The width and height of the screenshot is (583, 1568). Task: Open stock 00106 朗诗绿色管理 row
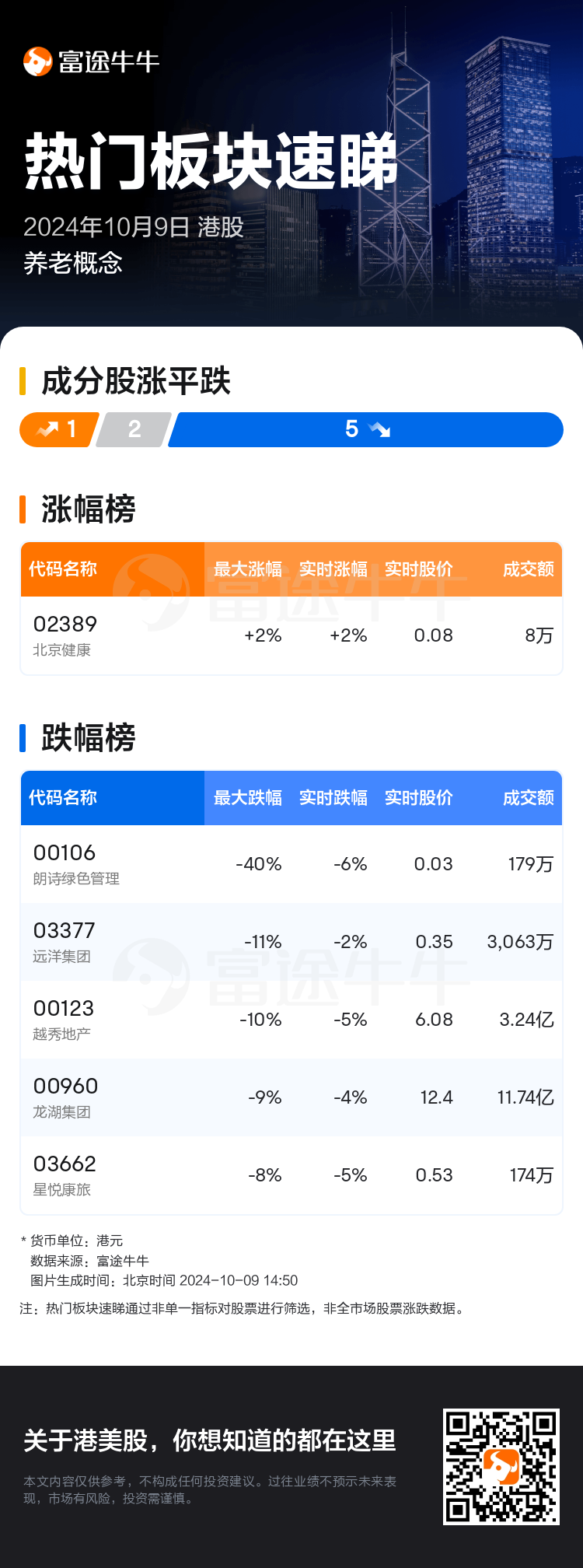(291, 864)
